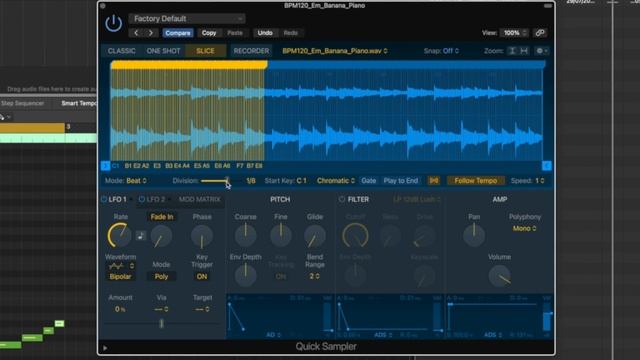Viewport: 640px width, 360px height.
Task: Toggle the Play to End button
Action: (400, 180)
